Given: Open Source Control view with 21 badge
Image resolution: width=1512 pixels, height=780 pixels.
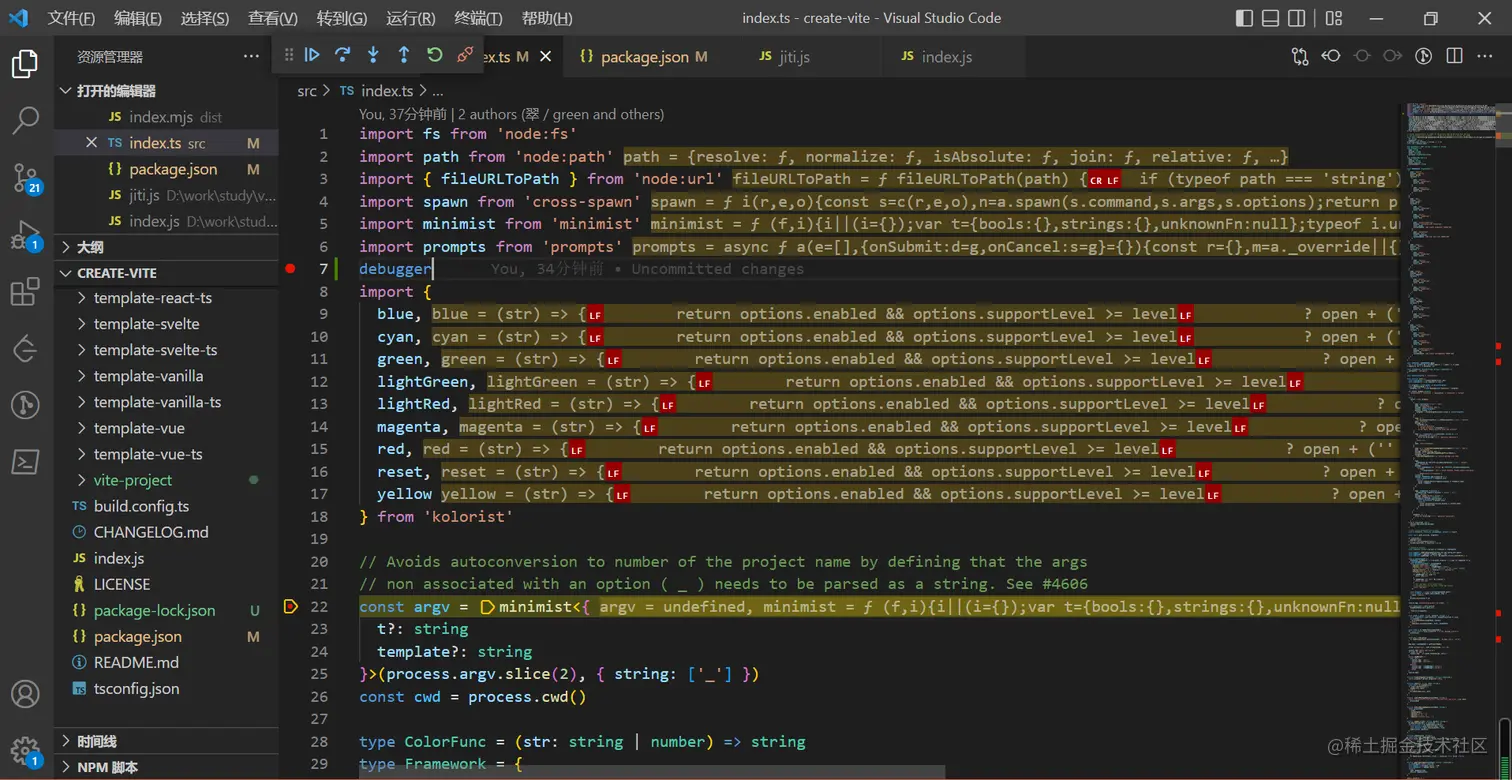Looking at the screenshot, I should click(25, 178).
